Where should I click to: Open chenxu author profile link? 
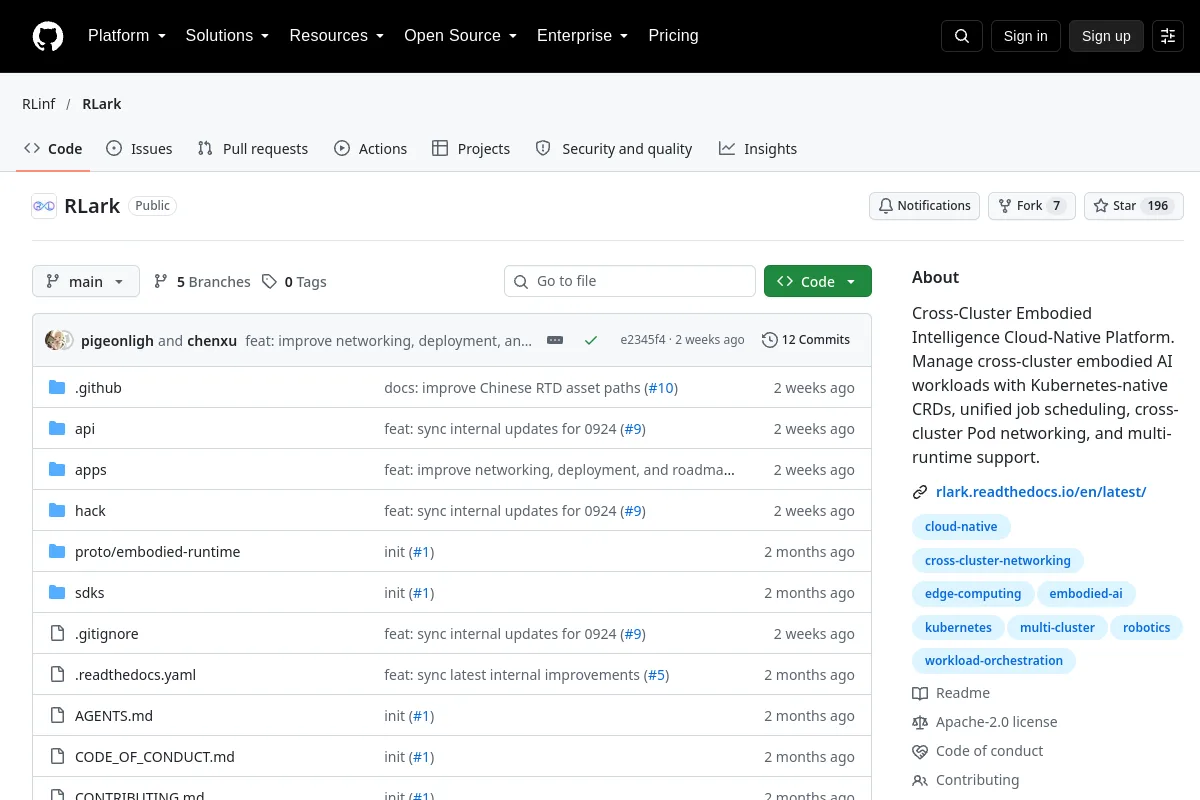(x=212, y=341)
